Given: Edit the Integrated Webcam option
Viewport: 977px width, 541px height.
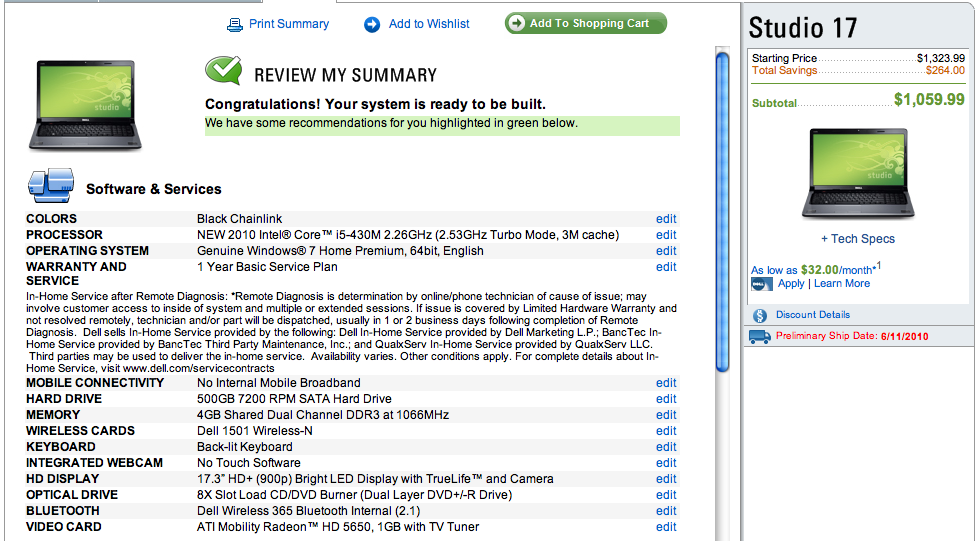Looking at the screenshot, I should [x=665, y=462].
